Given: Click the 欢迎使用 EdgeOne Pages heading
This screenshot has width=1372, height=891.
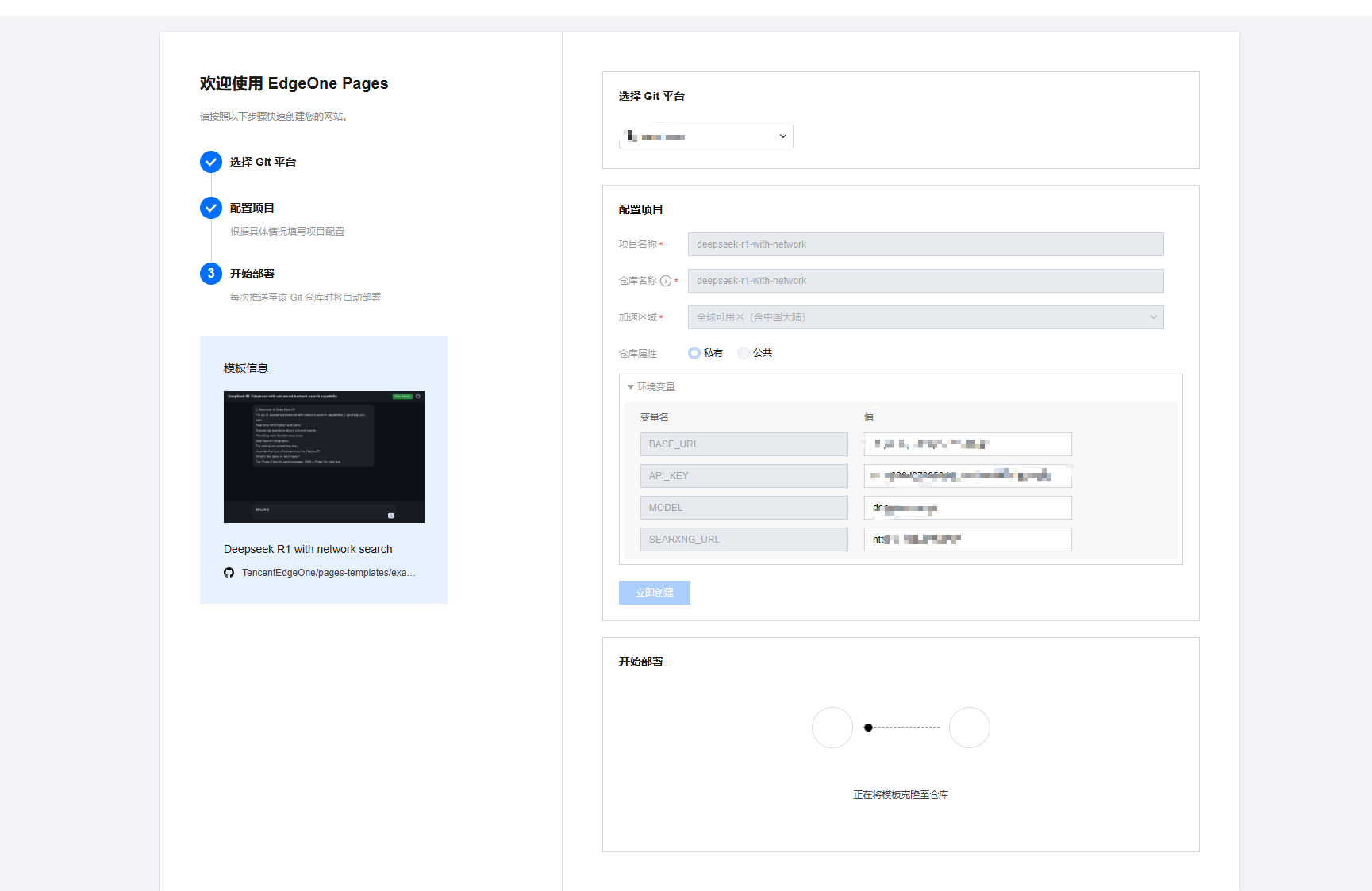Looking at the screenshot, I should (294, 83).
